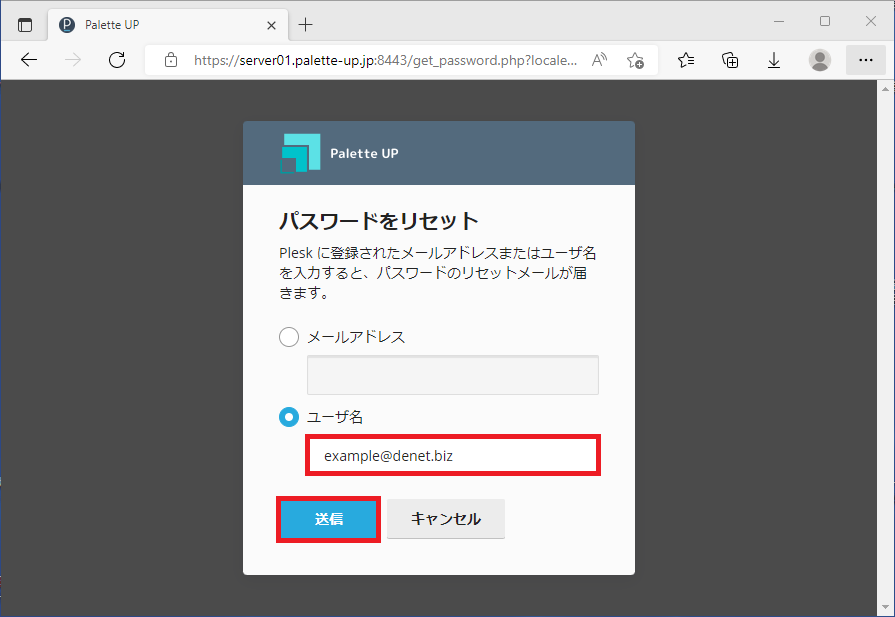Open the Settings and more menu
The height and width of the screenshot is (617, 895).
tap(865, 60)
